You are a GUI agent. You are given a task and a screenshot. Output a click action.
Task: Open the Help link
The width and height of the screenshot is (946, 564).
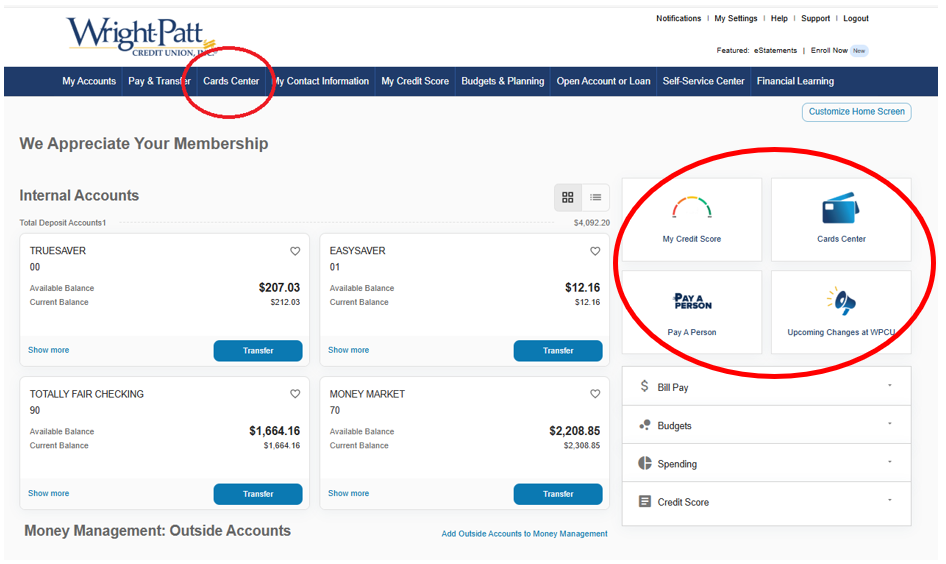coord(779,18)
